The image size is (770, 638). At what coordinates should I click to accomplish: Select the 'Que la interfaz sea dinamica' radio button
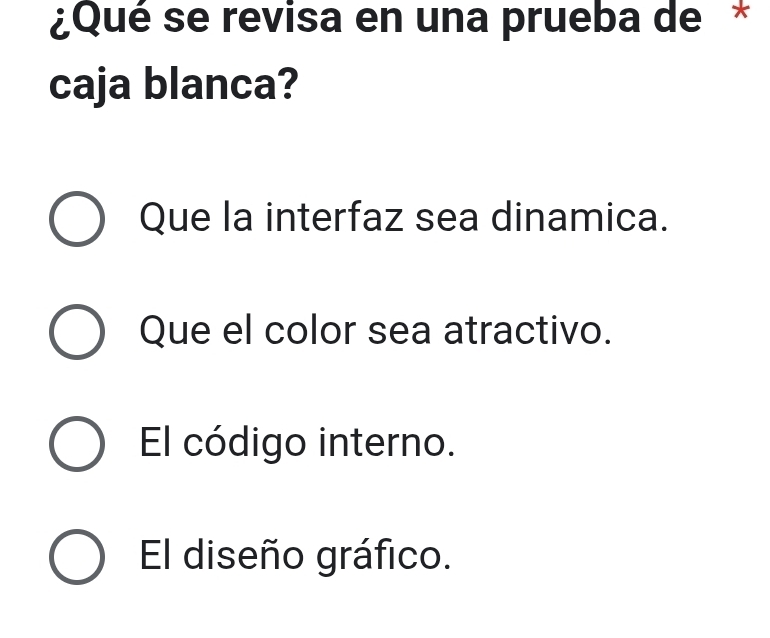pos(77,219)
